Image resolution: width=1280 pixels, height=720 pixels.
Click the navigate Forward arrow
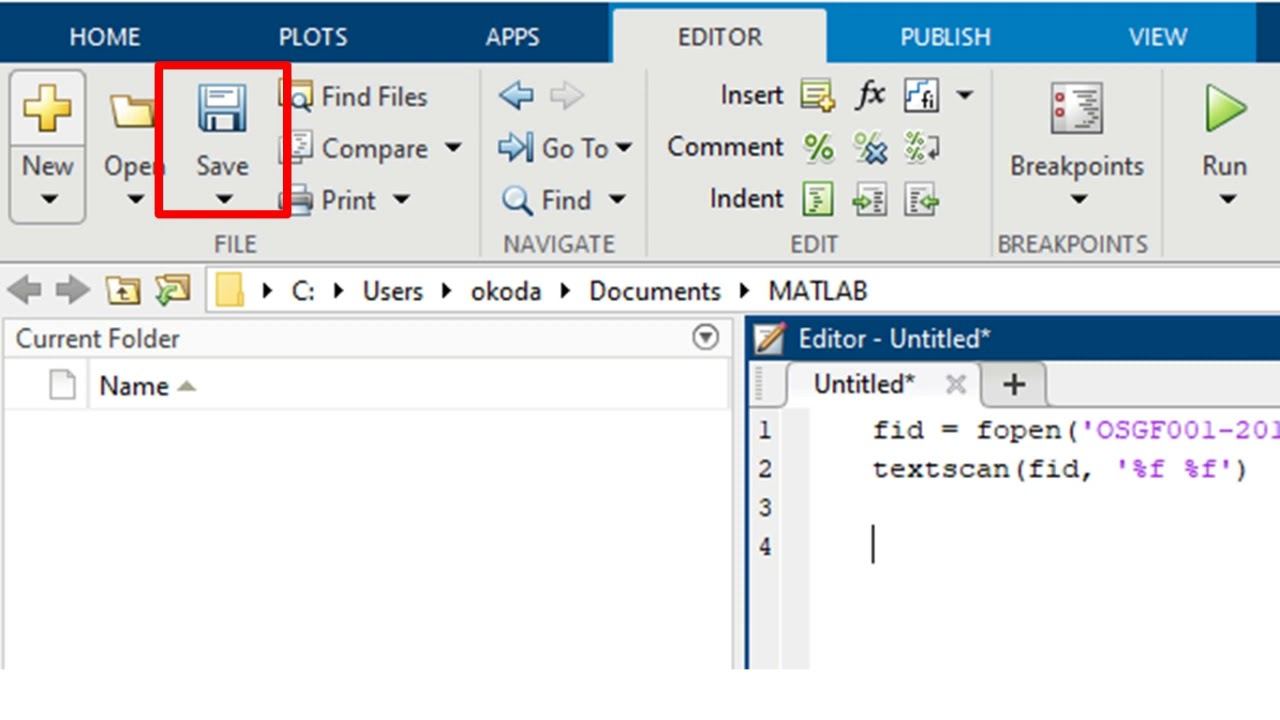tap(567, 96)
